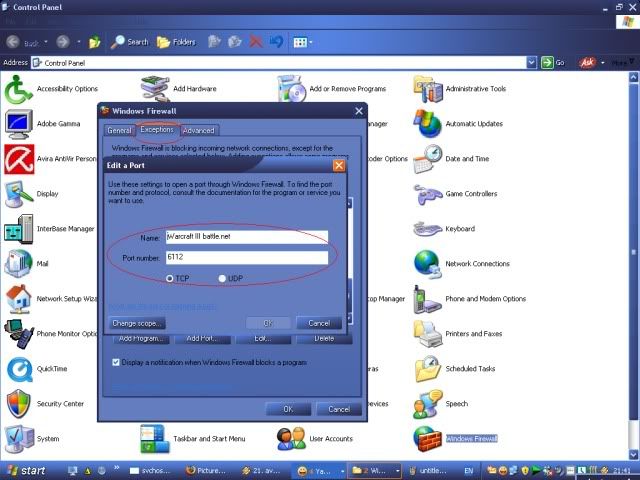
Task: Open System control panel icon
Action: (19, 439)
